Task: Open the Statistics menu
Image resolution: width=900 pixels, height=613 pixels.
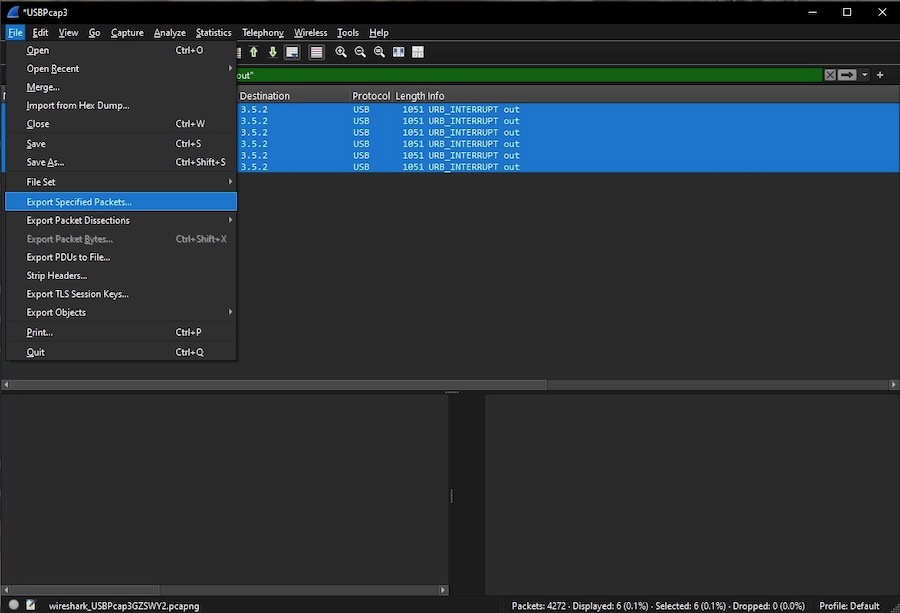Action: (x=214, y=33)
